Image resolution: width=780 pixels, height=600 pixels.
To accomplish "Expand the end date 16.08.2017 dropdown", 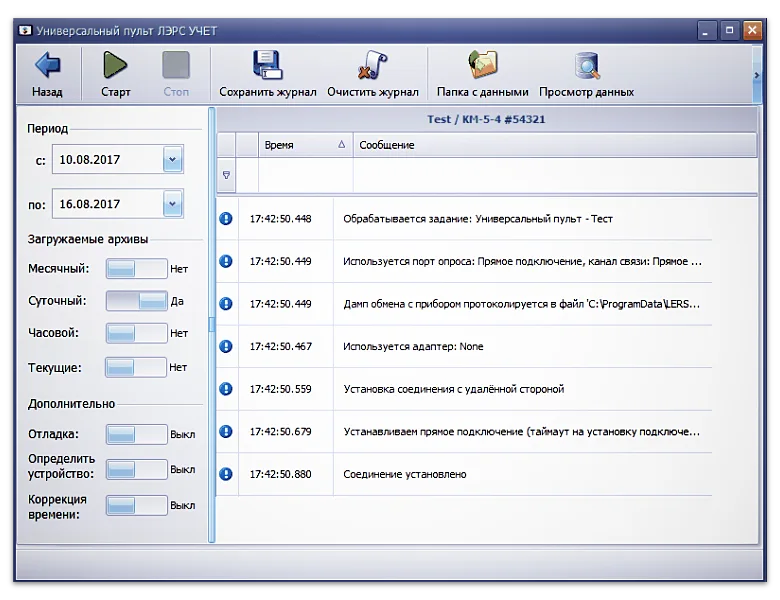I will point(173,204).
